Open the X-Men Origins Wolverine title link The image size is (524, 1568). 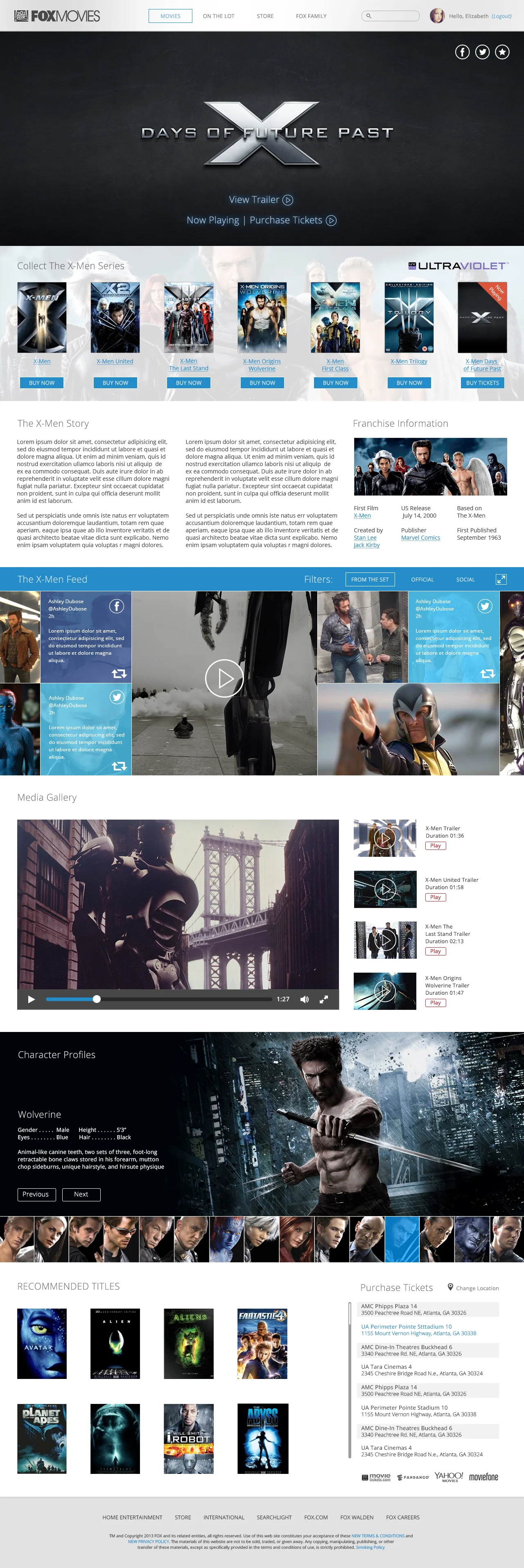coord(262,365)
